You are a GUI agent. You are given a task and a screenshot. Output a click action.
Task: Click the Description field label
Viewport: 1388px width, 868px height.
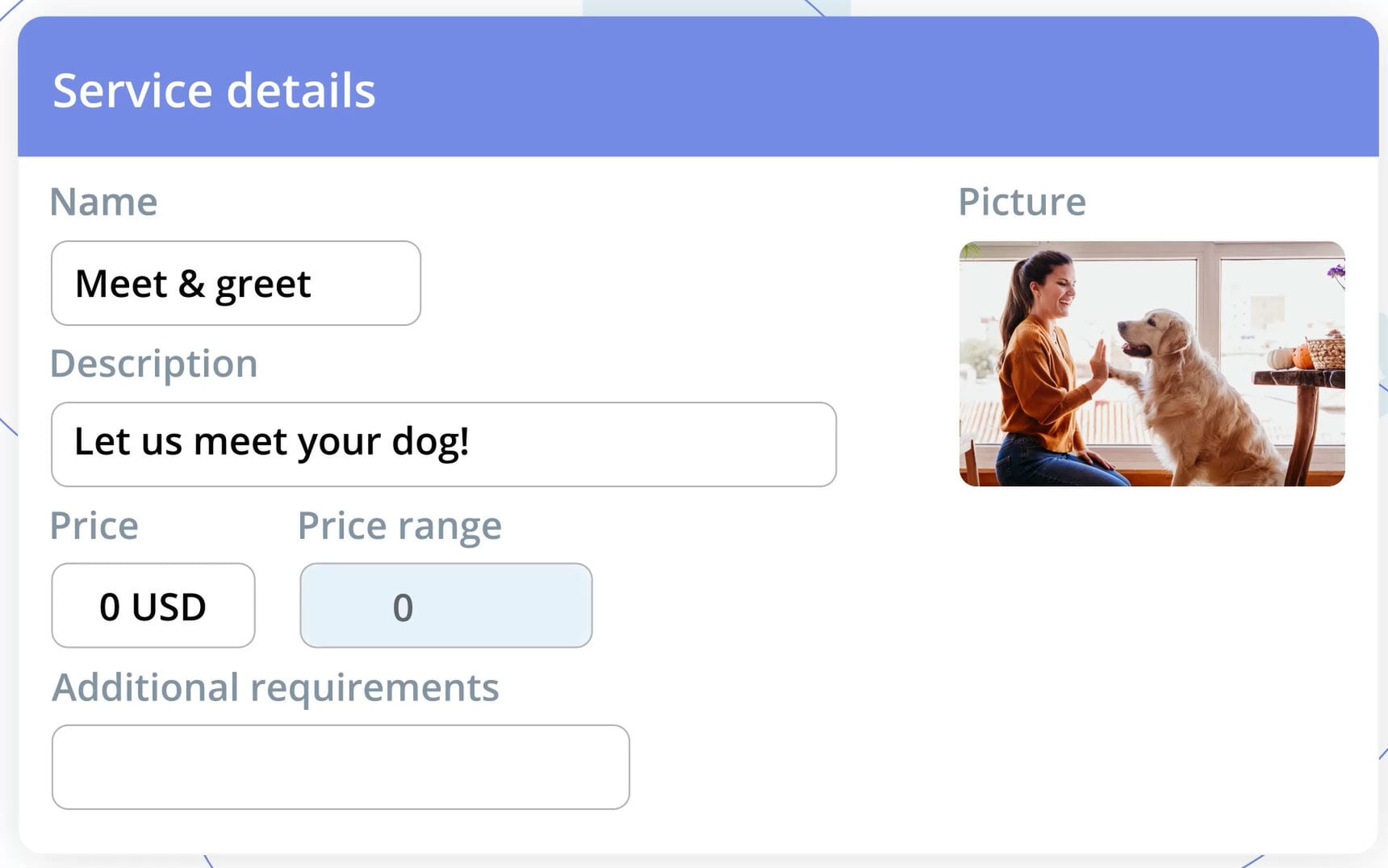(x=153, y=363)
